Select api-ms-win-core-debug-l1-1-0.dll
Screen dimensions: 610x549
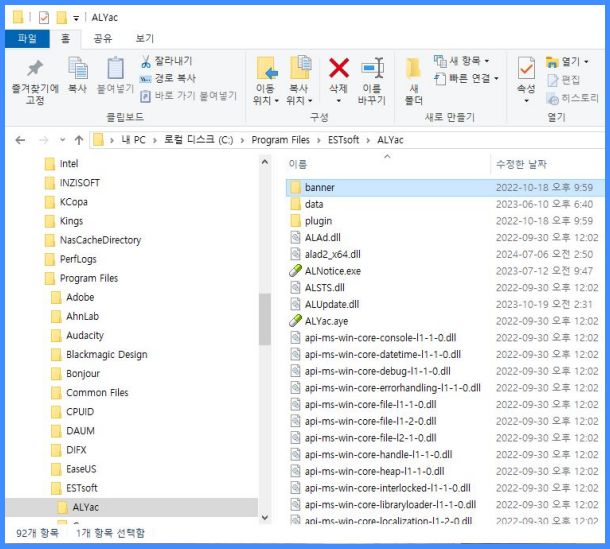click(378, 371)
